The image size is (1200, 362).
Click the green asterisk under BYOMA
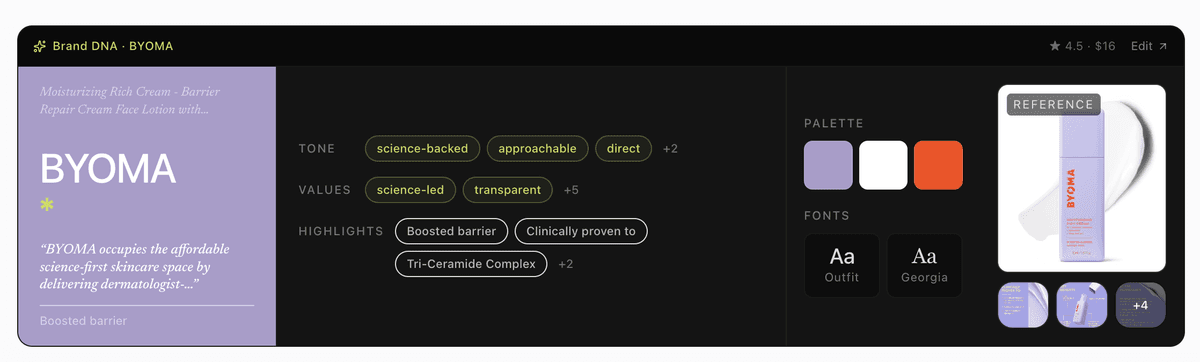[46, 205]
